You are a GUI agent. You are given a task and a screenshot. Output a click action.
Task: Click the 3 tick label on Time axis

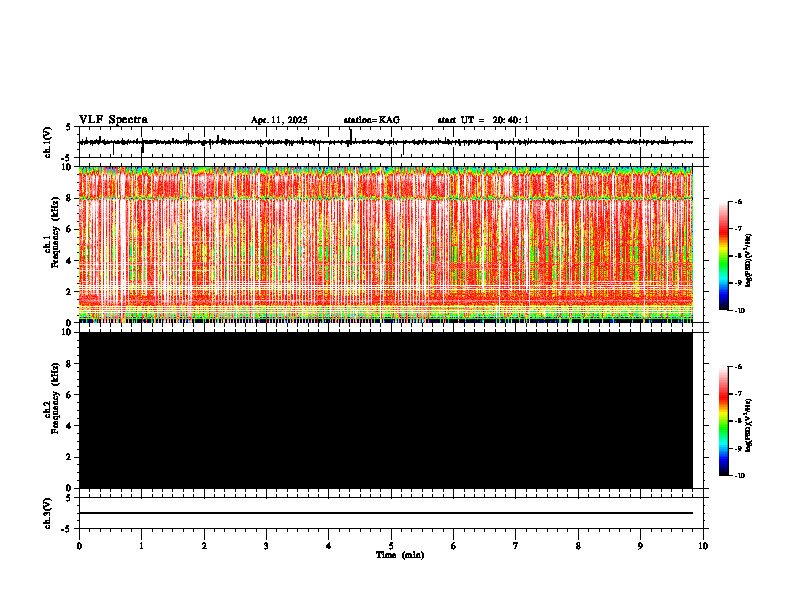[266, 546]
